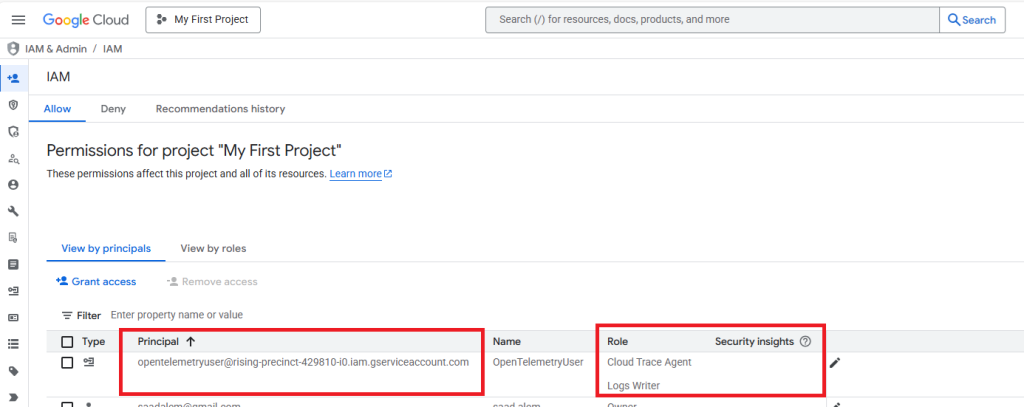The image size is (1024, 407).
Task: Switch to View by roles tab
Action: pos(213,248)
